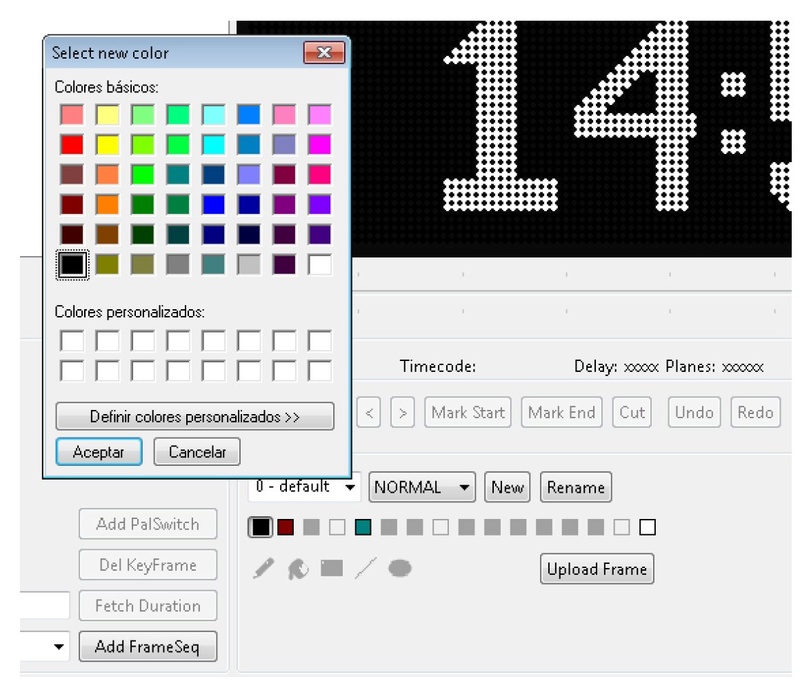Close the Select new color dialog

(324, 53)
